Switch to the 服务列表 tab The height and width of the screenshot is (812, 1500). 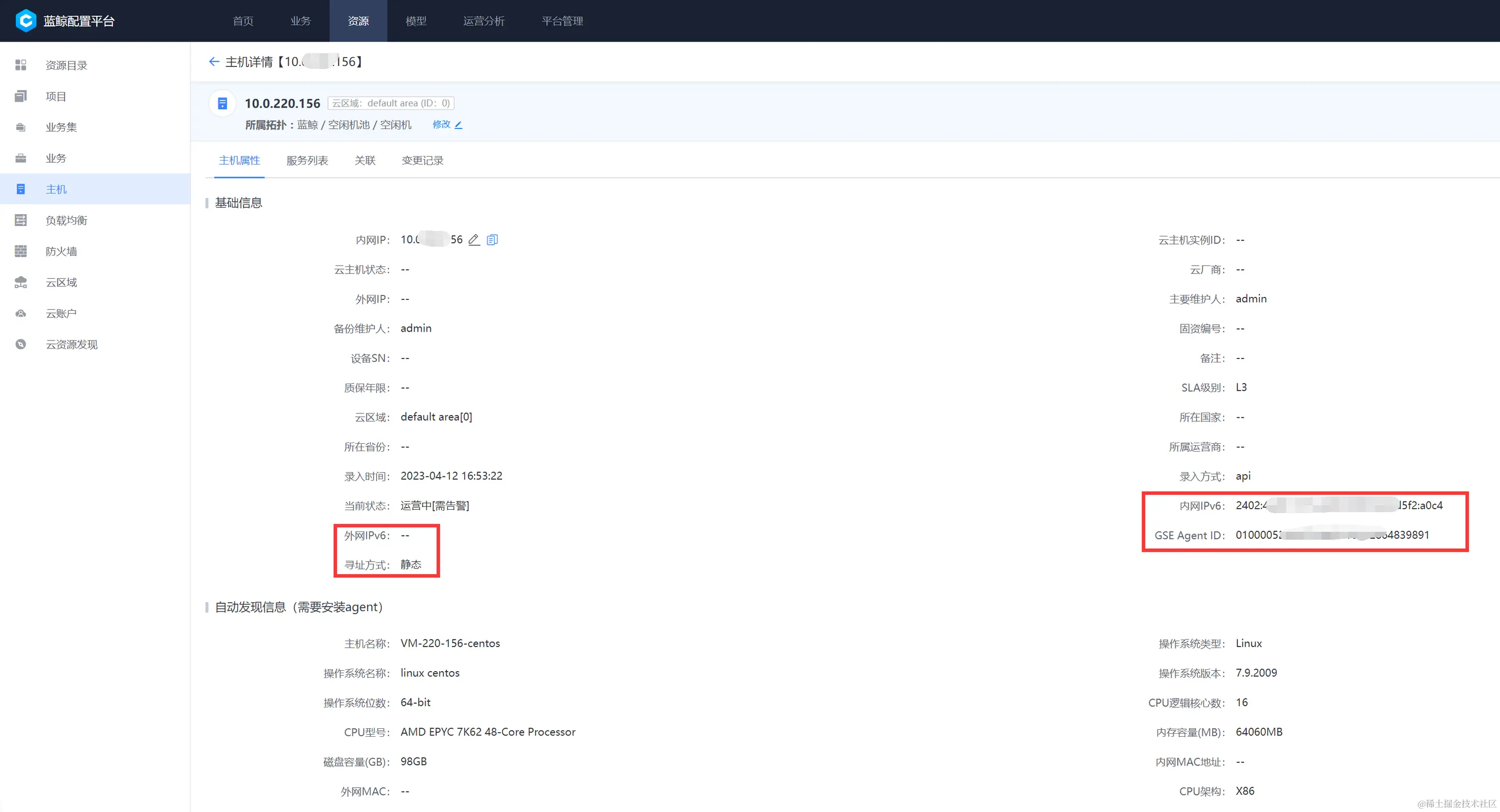tap(307, 160)
